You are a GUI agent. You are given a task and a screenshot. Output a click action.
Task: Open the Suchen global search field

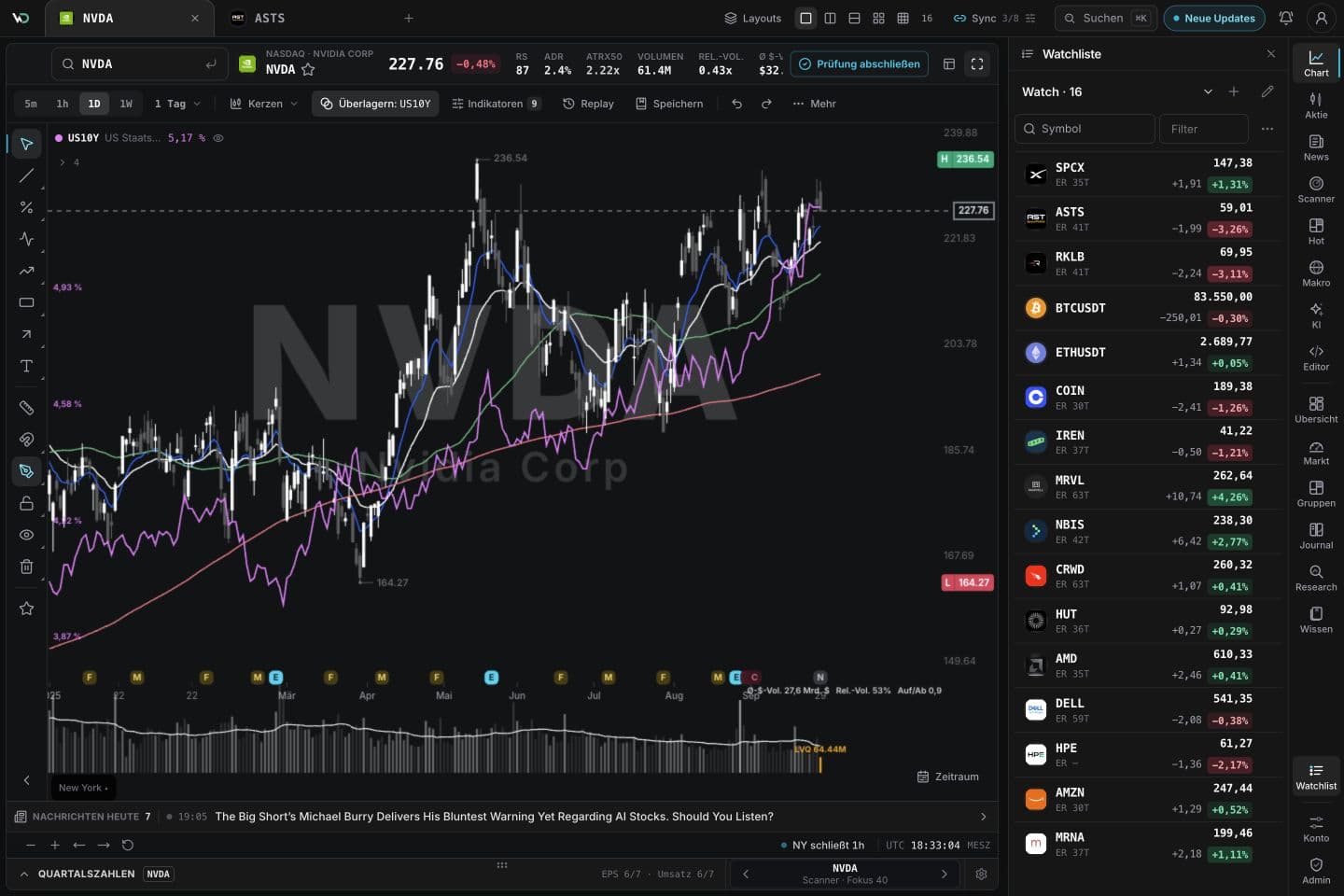[x=1106, y=18]
